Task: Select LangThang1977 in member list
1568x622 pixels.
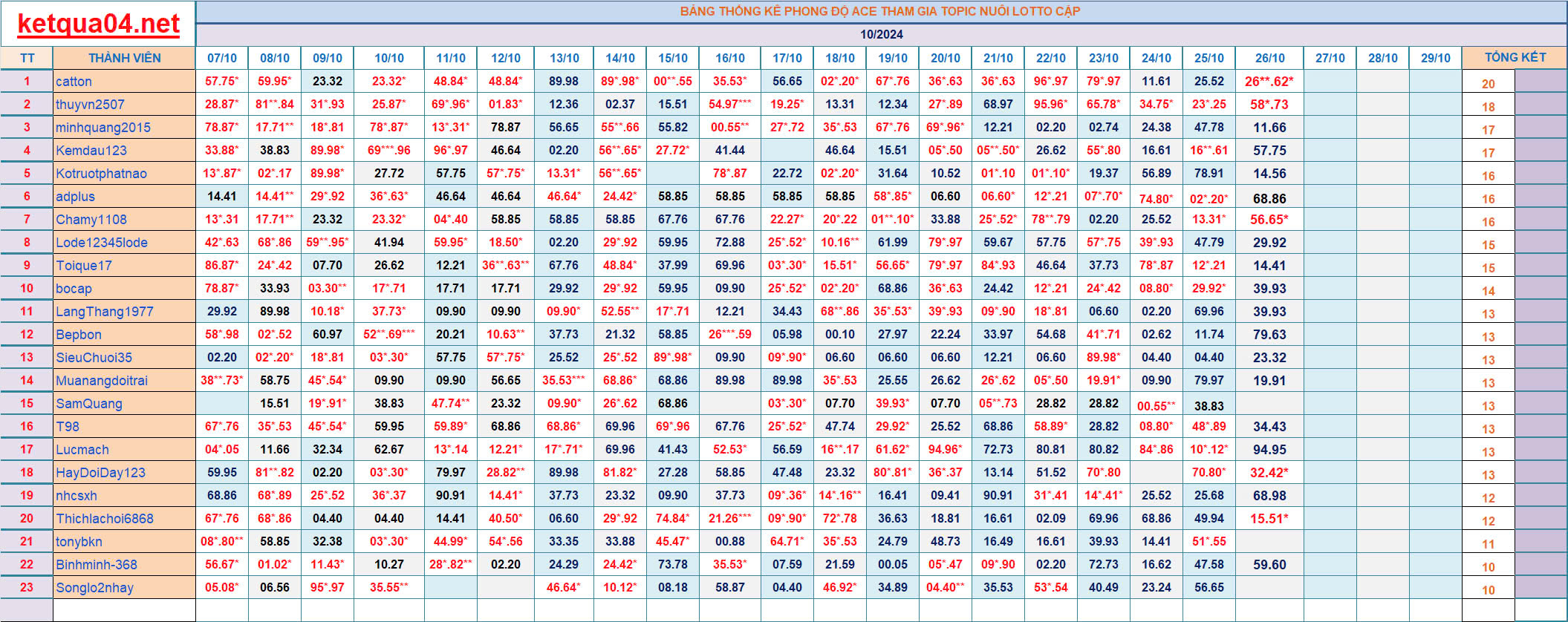Action: pos(104,312)
